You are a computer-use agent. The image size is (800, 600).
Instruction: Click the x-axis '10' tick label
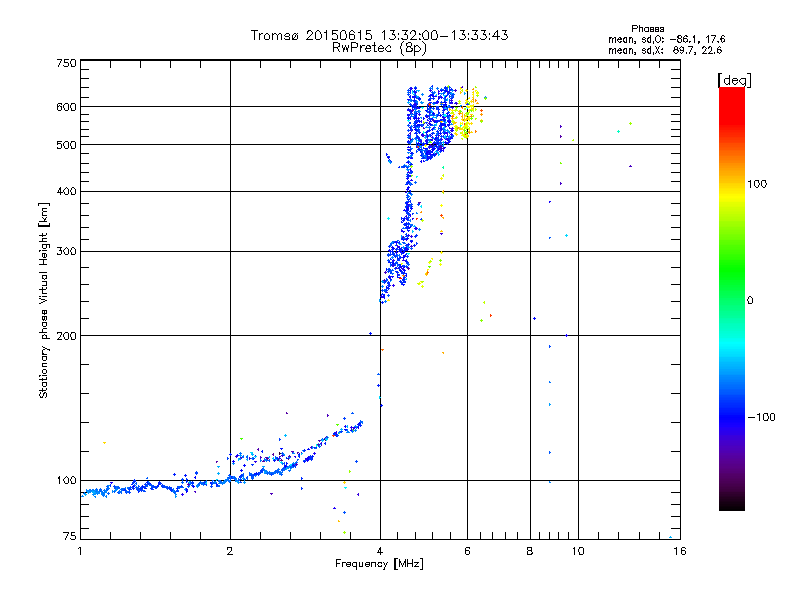(x=578, y=551)
